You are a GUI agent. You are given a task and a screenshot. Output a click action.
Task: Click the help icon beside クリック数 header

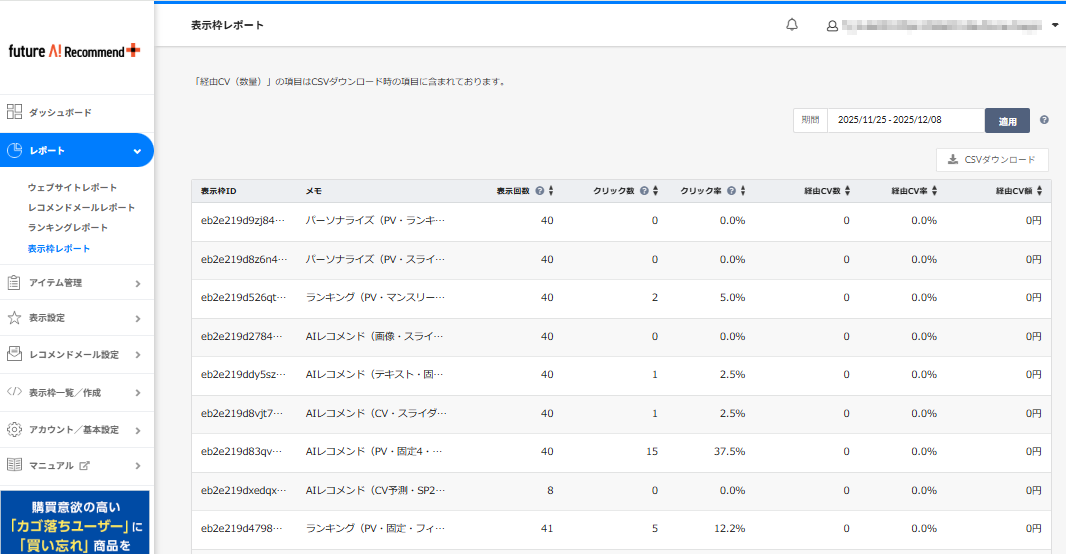[x=644, y=191]
